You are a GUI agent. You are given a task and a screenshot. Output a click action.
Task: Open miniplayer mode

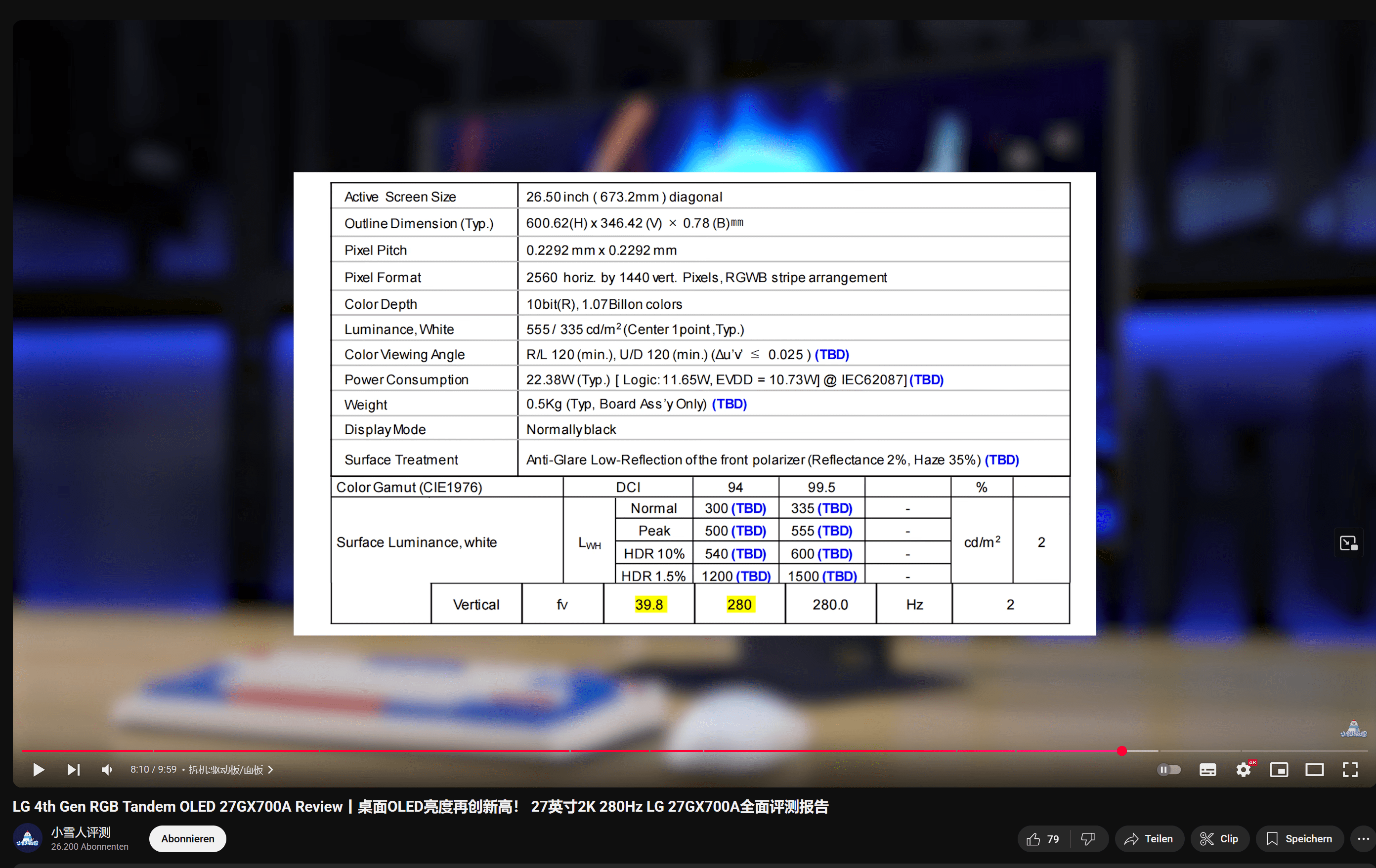[1279, 769]
